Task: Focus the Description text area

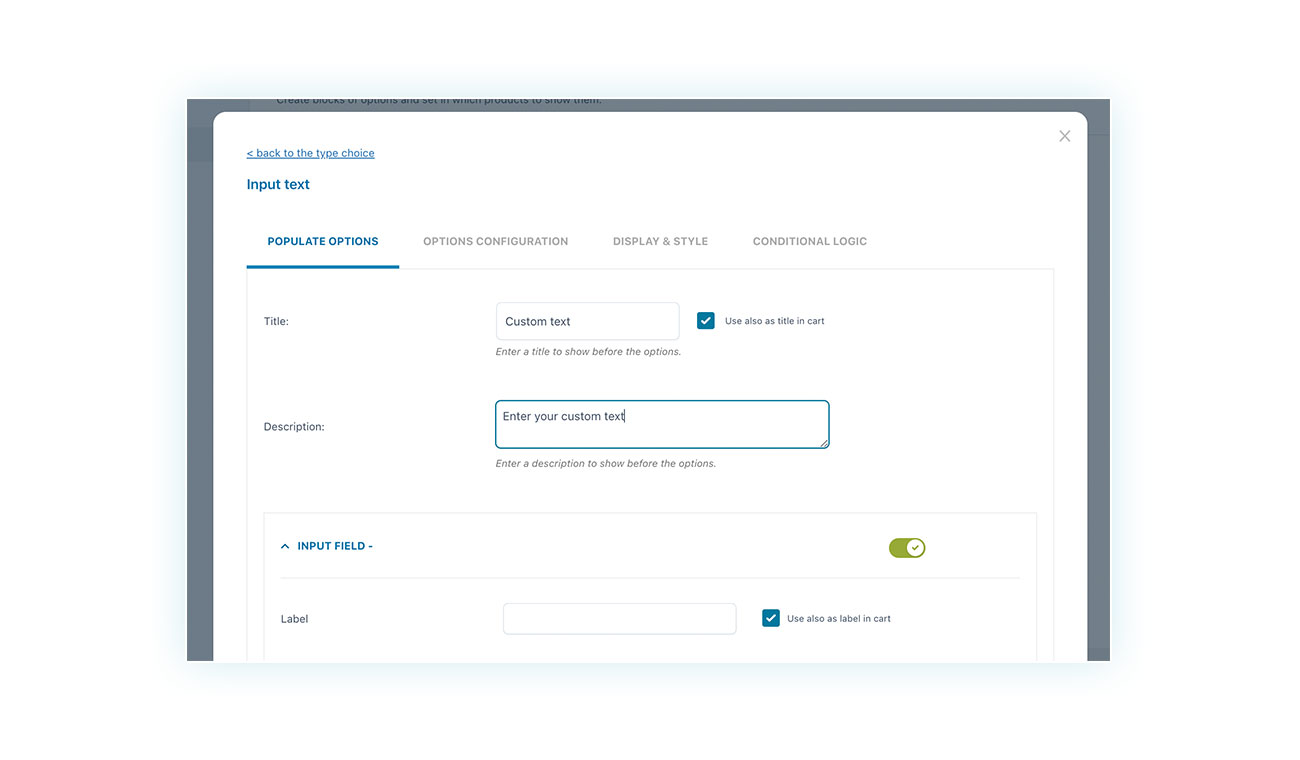Action: (x=662, y=424)
